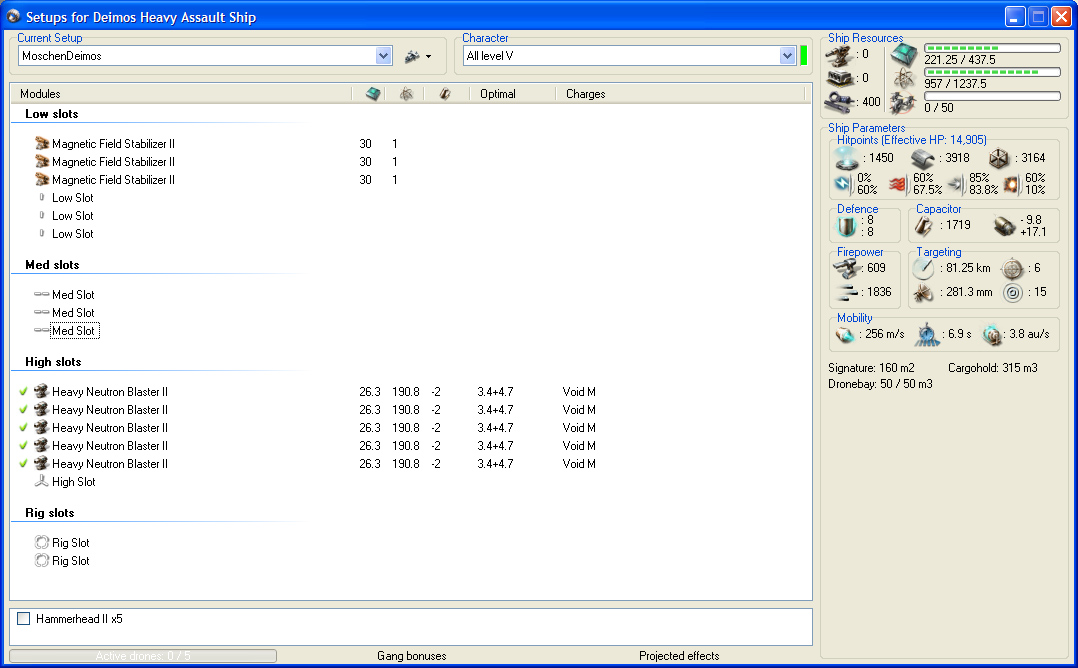1078x668 pixels.
Task: Select the third empty Low Slot
Action: point(73,234)
